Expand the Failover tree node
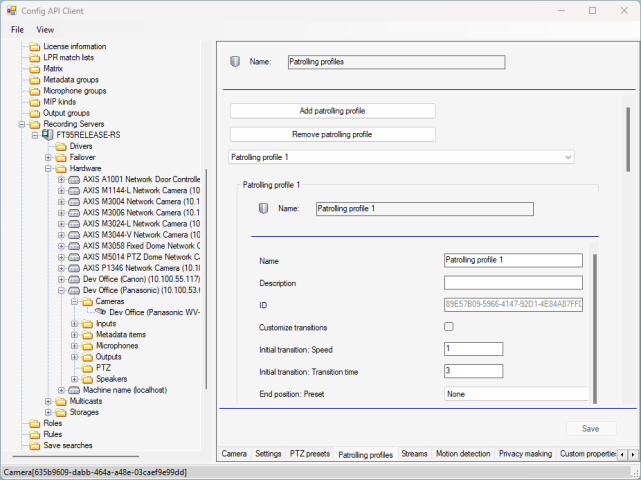The image size is (641, 480). (x=48, y=158)
